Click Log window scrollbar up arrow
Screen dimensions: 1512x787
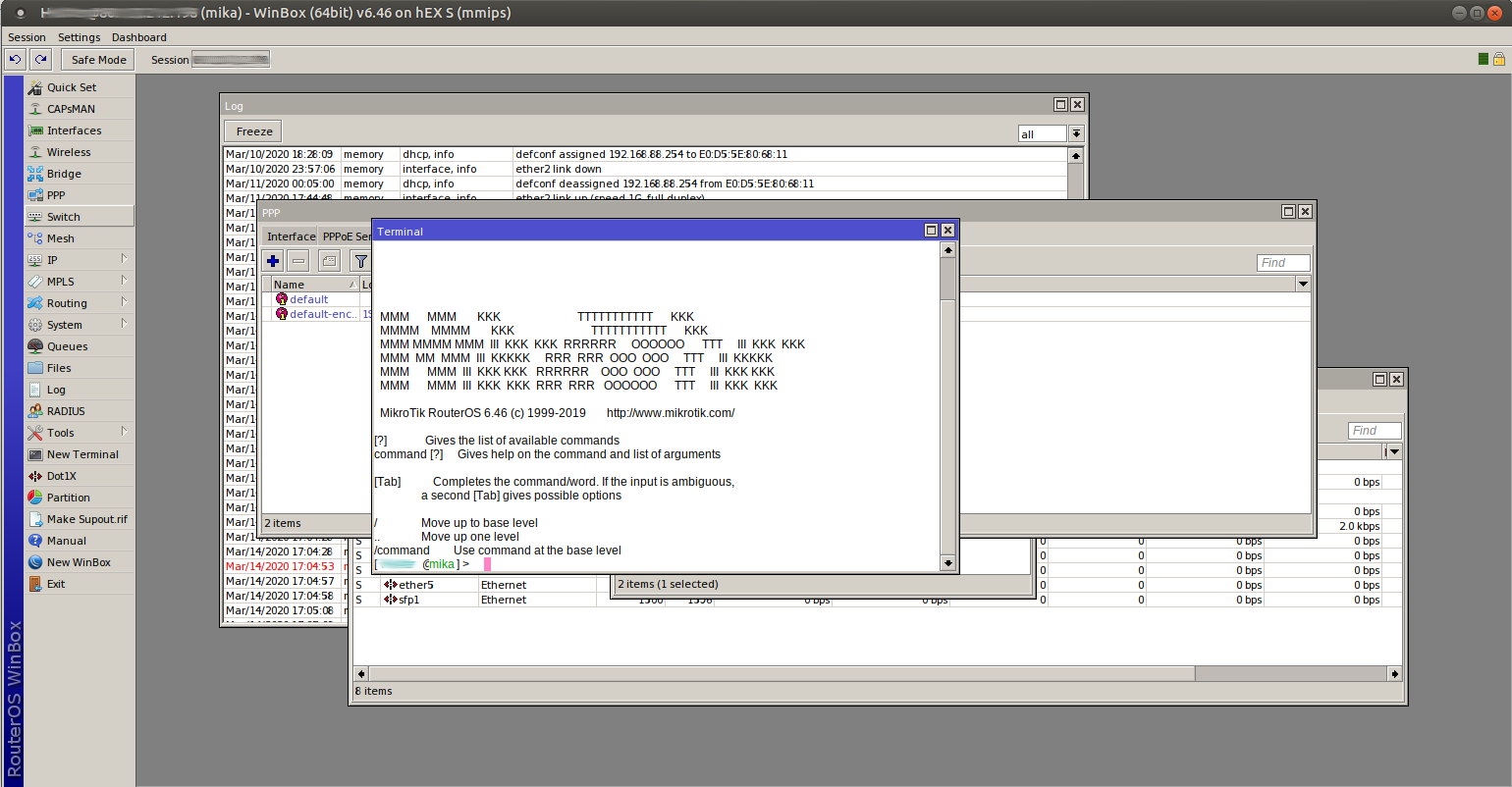tap(1076, 155)
